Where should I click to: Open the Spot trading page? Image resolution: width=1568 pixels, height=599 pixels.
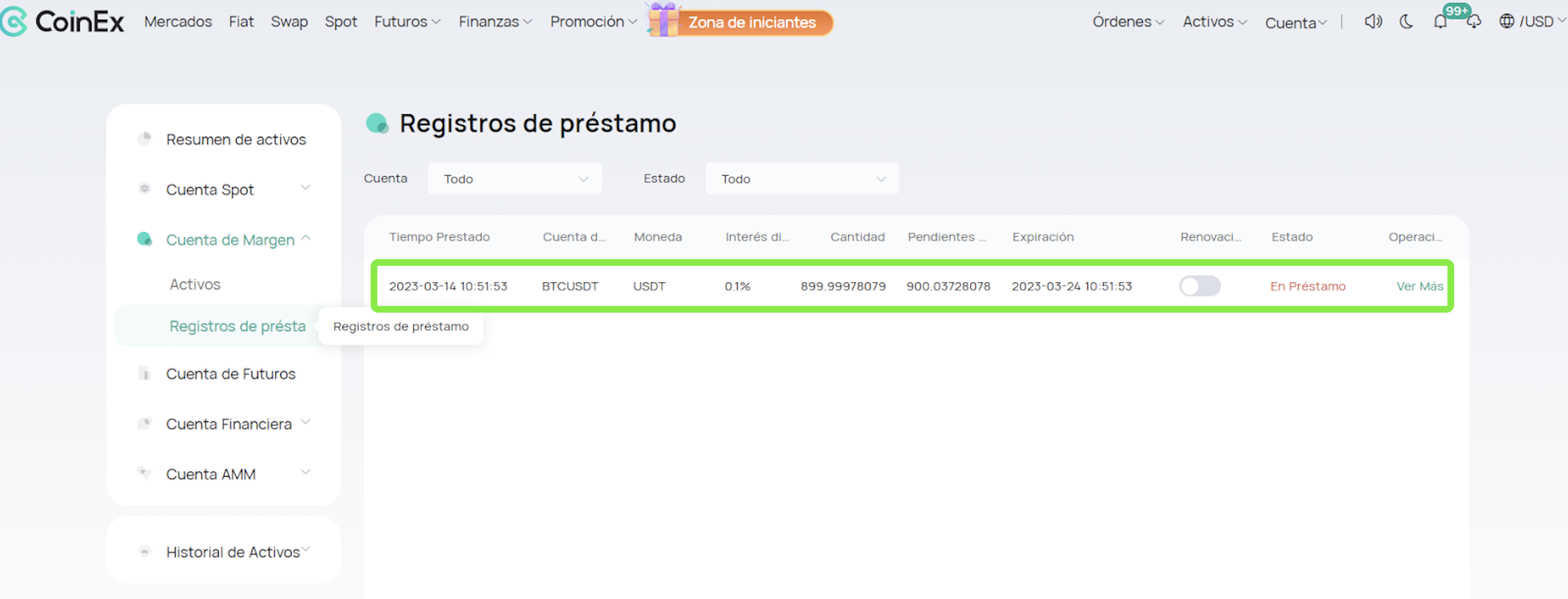point(340,22)
